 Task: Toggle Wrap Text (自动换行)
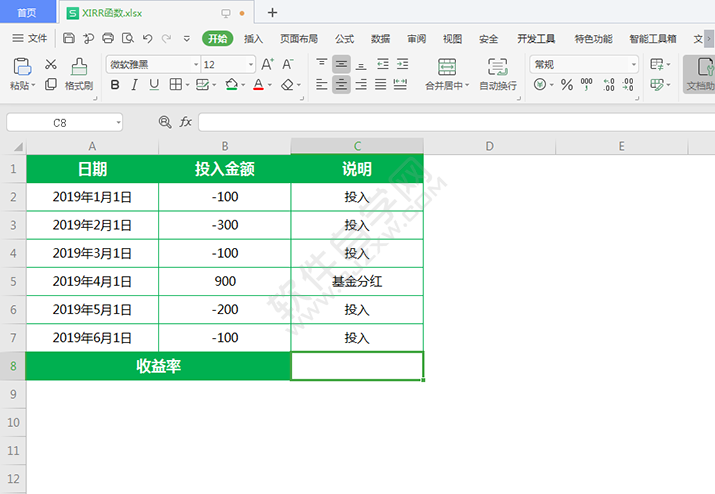coord(498,73)
